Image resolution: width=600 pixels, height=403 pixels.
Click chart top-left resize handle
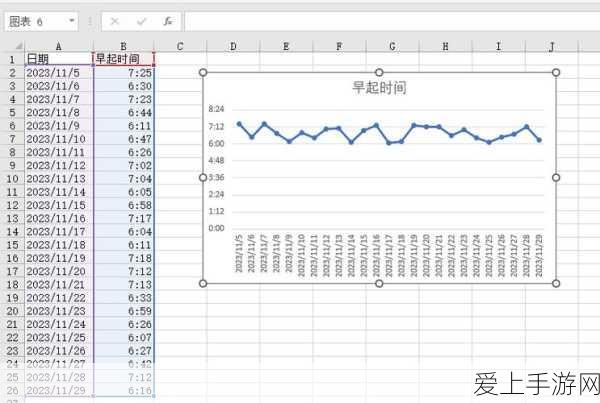tap(203, 72)
